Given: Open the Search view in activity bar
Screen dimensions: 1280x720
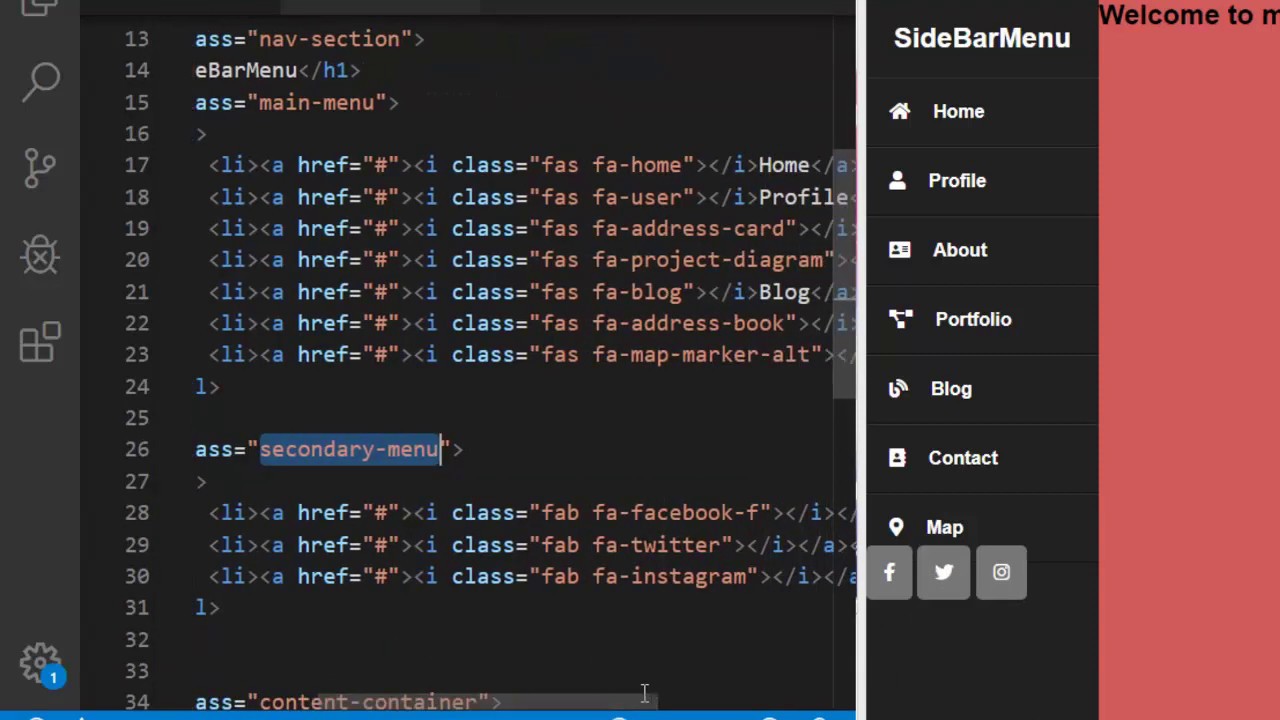Looking at the screenshot, I should 40,80.
